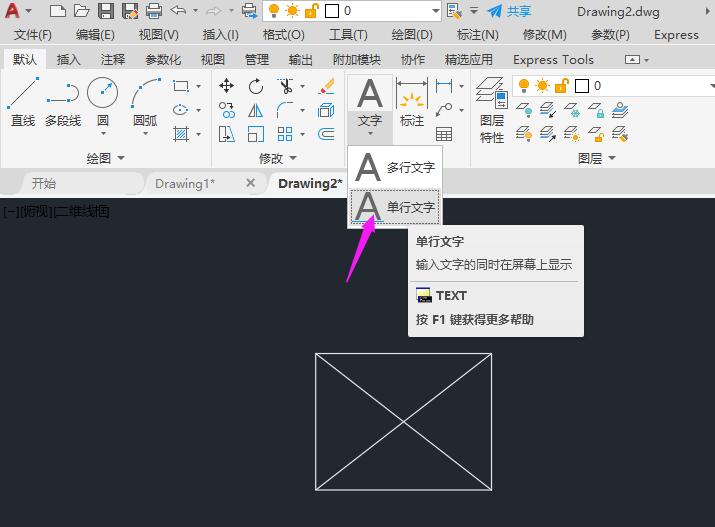Click the Ellipse draw icon

[x=181, y=110]
